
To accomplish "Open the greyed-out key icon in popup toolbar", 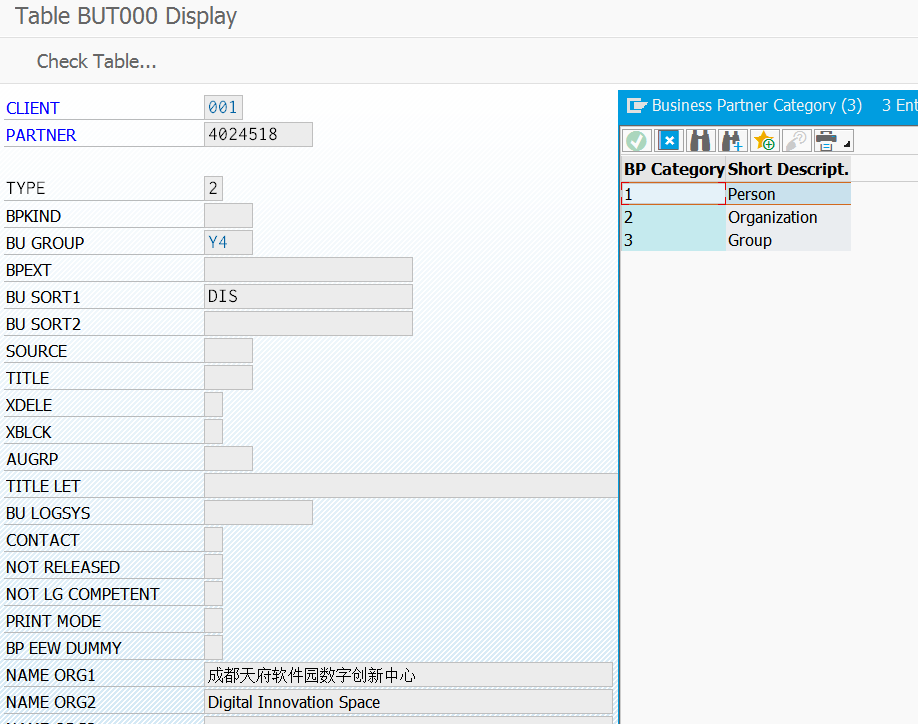I will click(796, 141).
